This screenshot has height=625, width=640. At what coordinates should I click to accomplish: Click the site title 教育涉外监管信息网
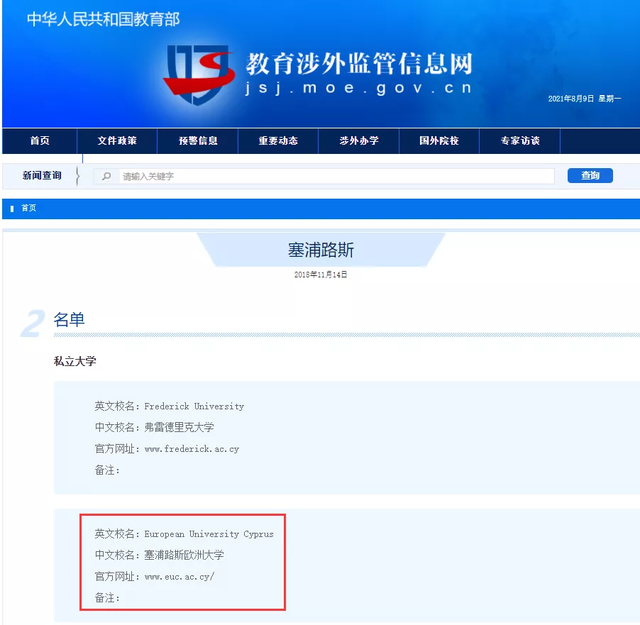(359, 64)
